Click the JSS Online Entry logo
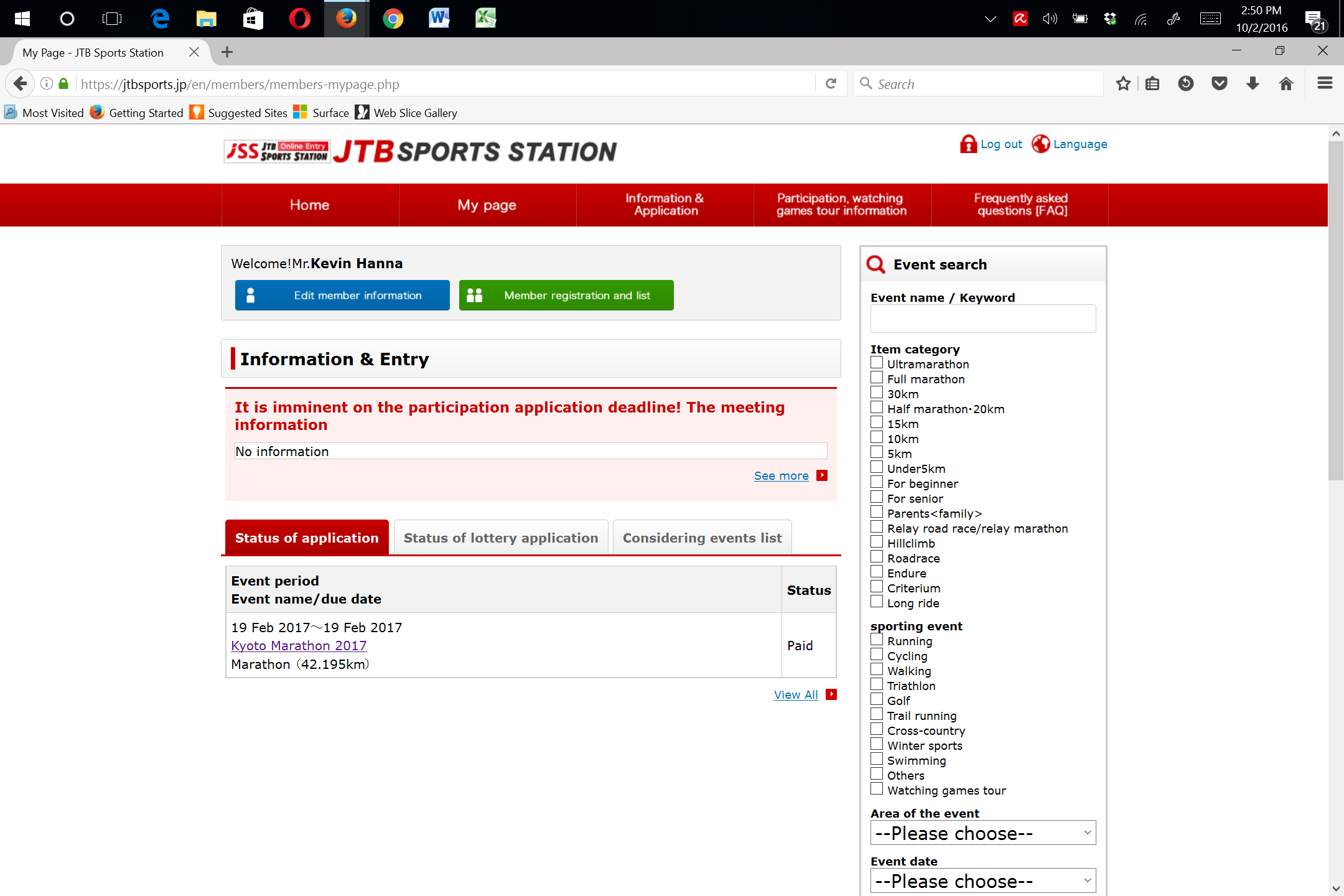Viewport: 1344px width, 896px height. (277, 151)
